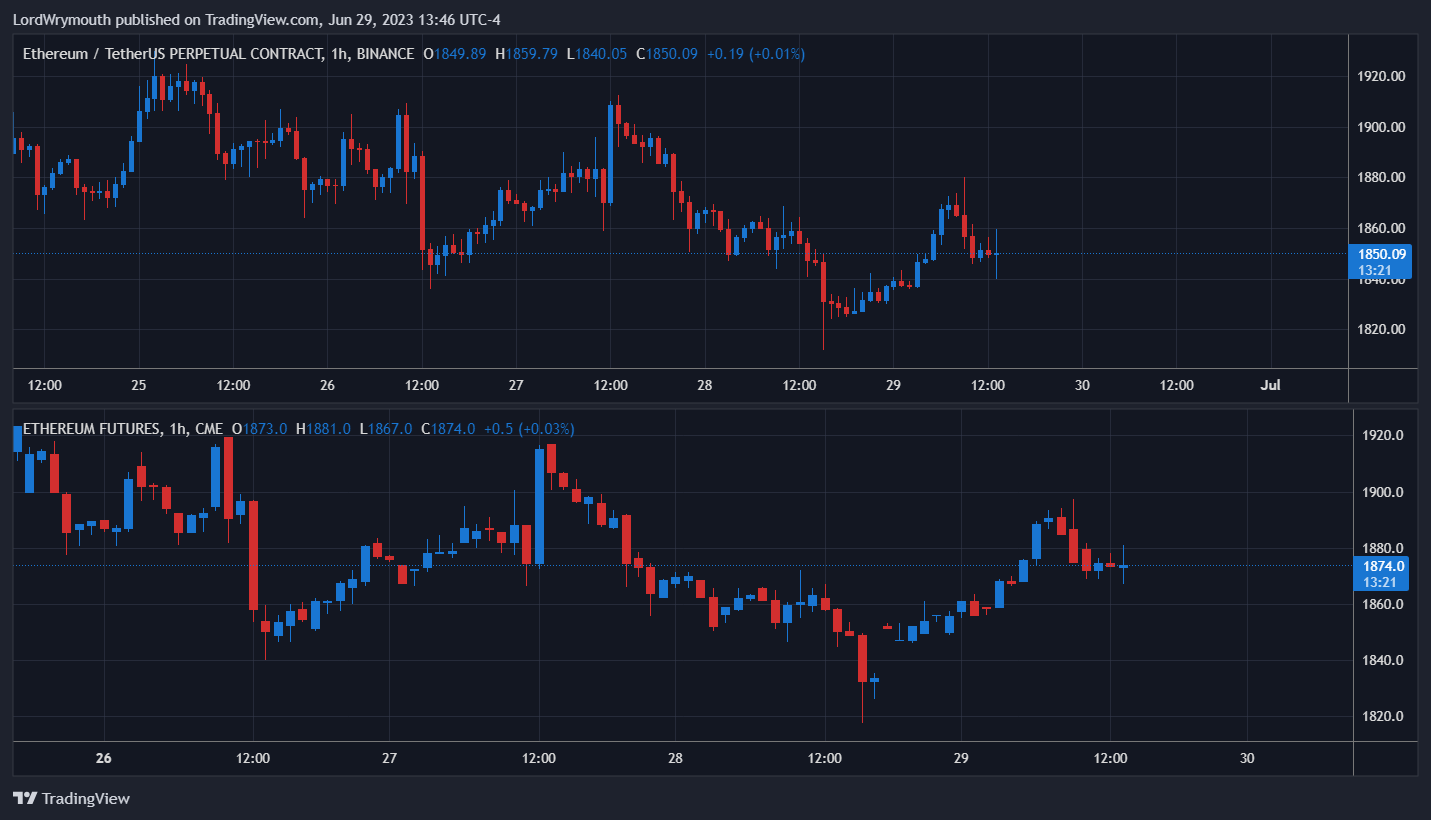Click the 1920.0 price axis label, bottom chart

click(1384, 435)
